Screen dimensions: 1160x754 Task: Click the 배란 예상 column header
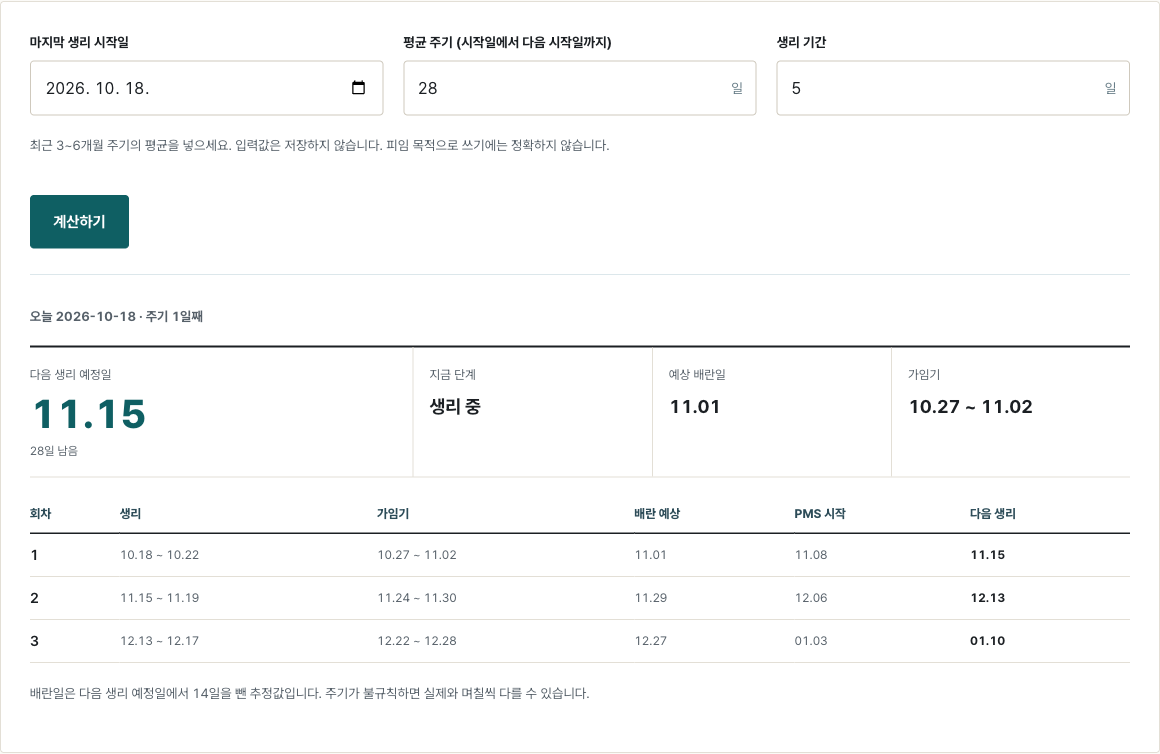coord(657,514)
